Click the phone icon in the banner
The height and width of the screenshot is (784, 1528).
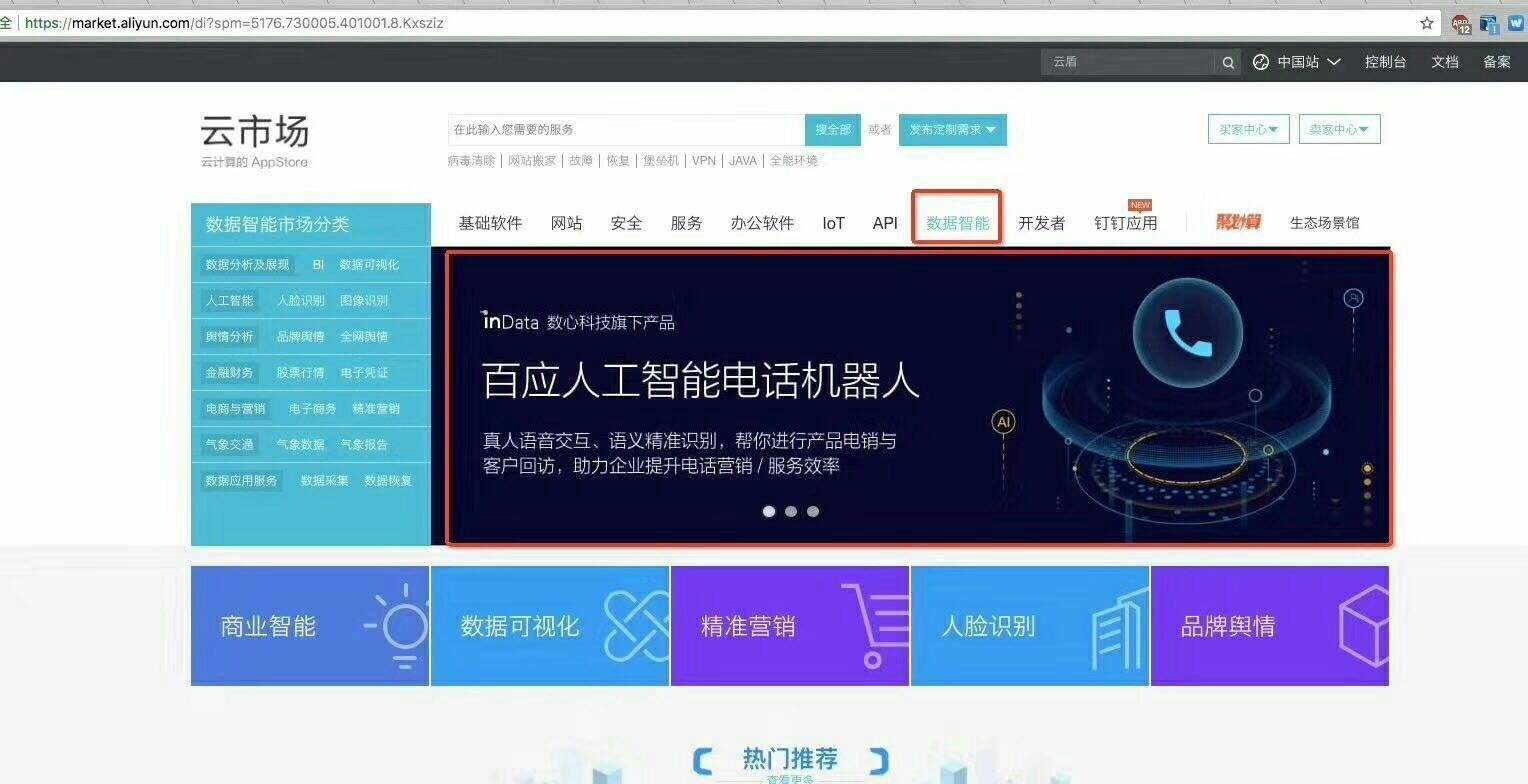[x=1188, y=333]
